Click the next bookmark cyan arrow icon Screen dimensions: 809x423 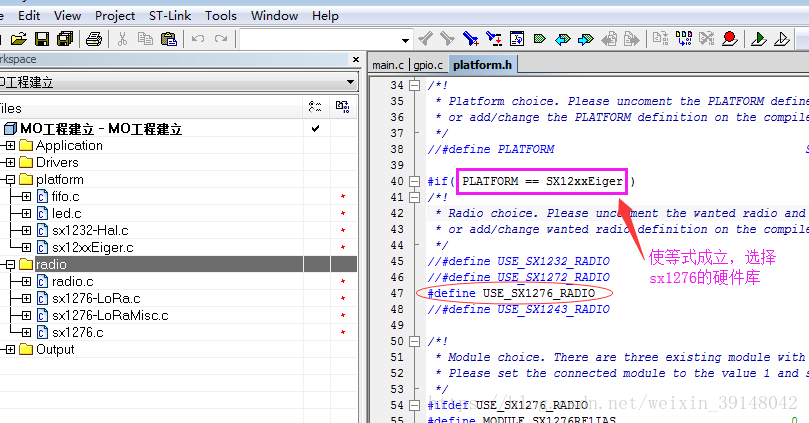(x=586, y=39)
